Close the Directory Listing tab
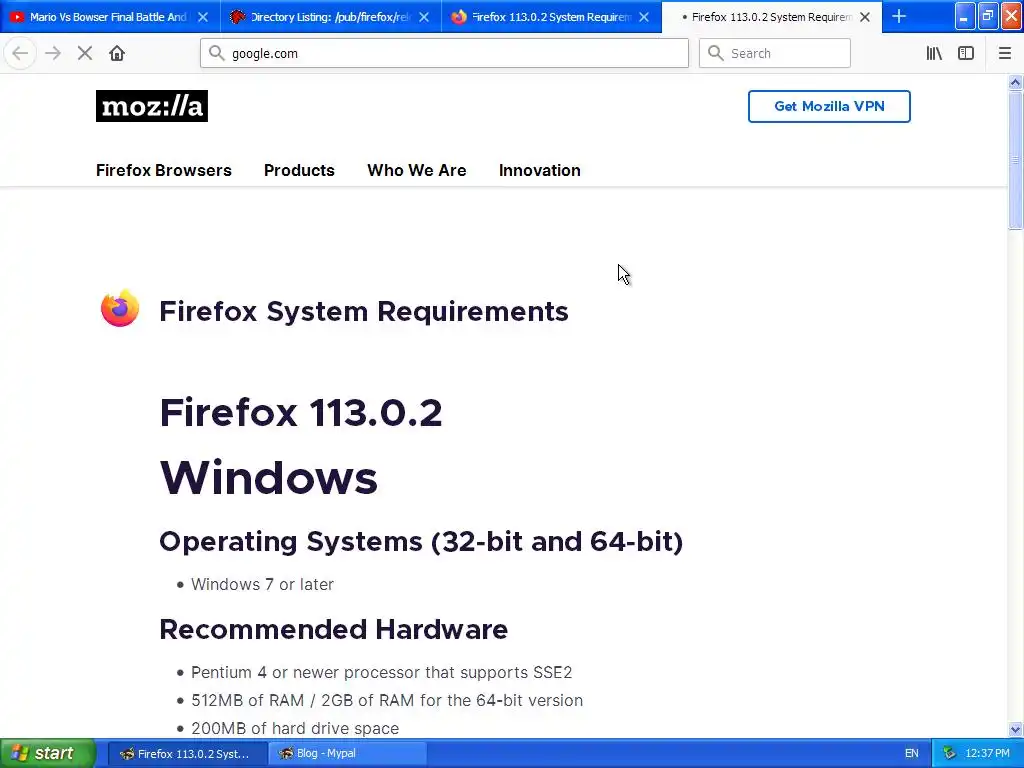The width and height of the screenshot is (1024, 768). (x=424, y=17)
